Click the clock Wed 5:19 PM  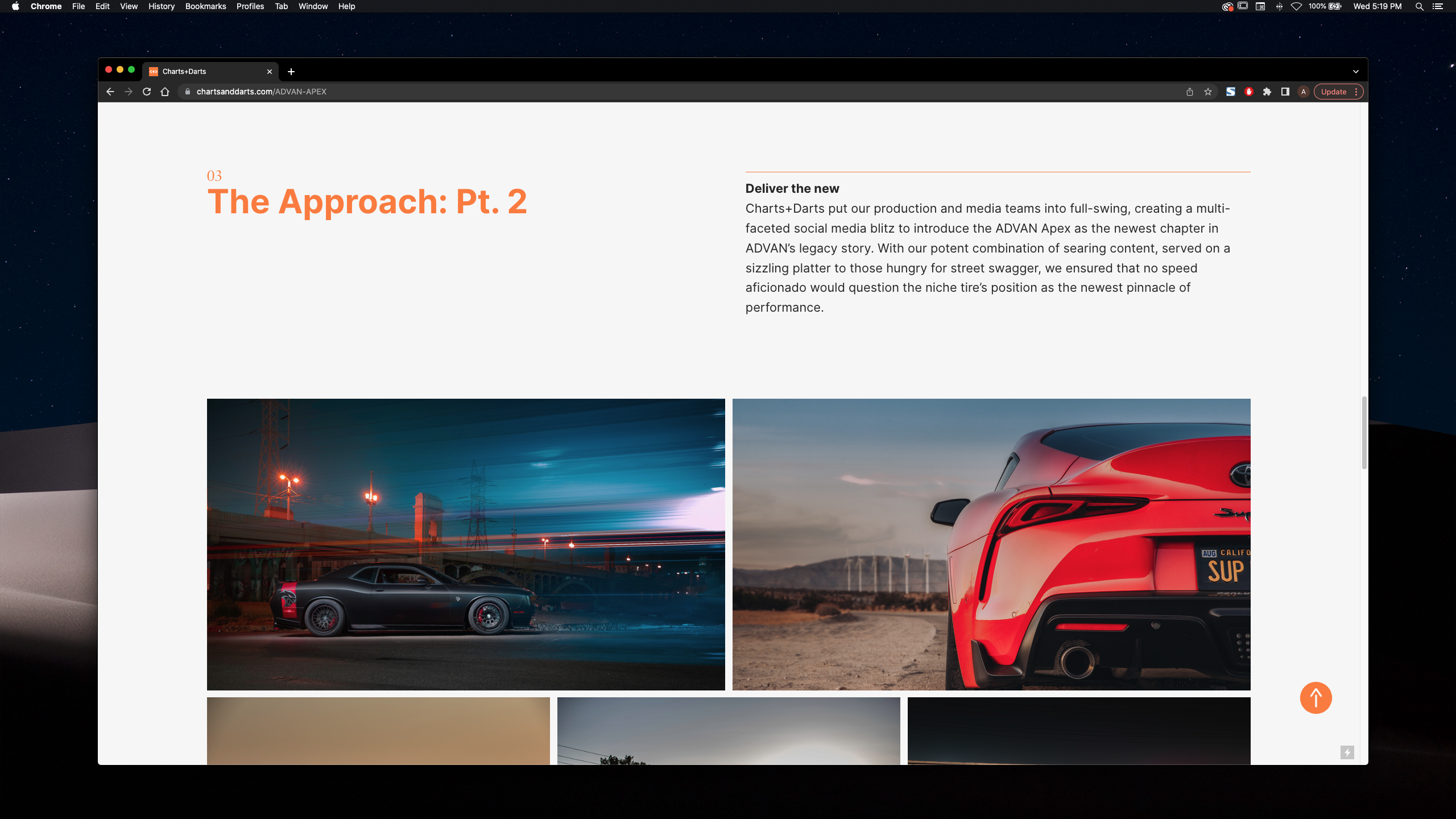[x=1378, y=6]
